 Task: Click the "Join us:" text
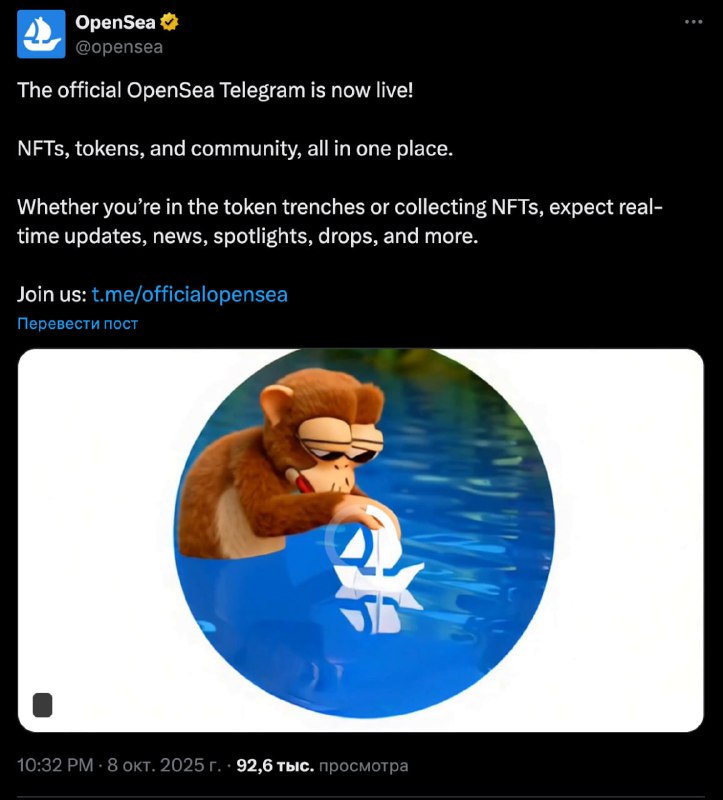(x=51, y=294)
